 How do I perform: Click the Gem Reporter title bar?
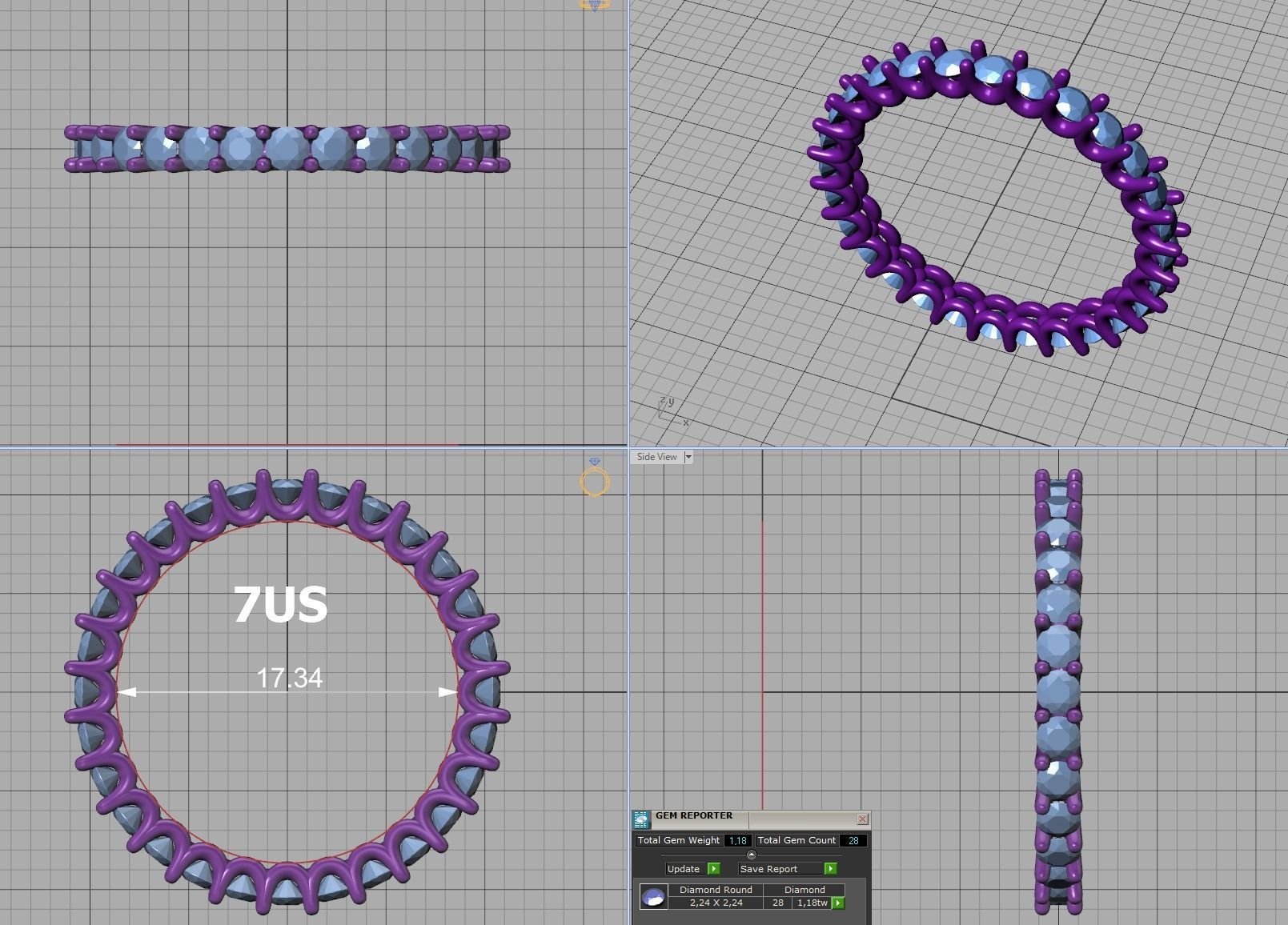click(x=752, y=819)
